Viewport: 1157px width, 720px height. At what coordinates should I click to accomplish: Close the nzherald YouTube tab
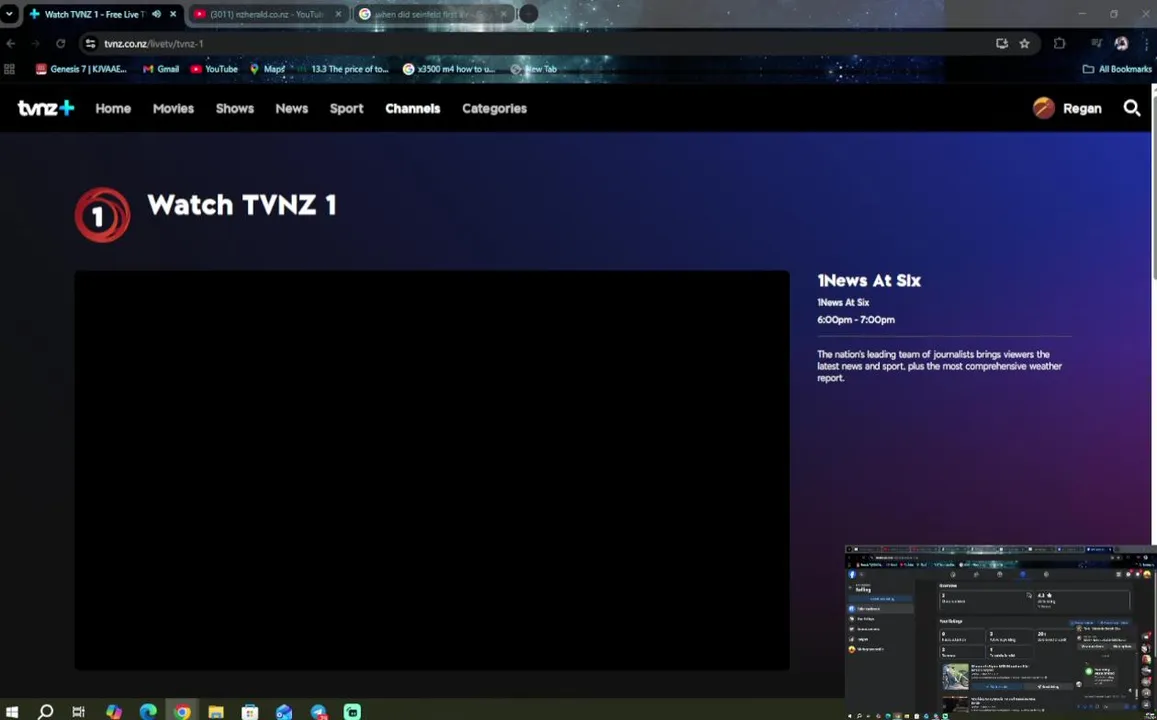pyautogui.click(x=339, y=14)
